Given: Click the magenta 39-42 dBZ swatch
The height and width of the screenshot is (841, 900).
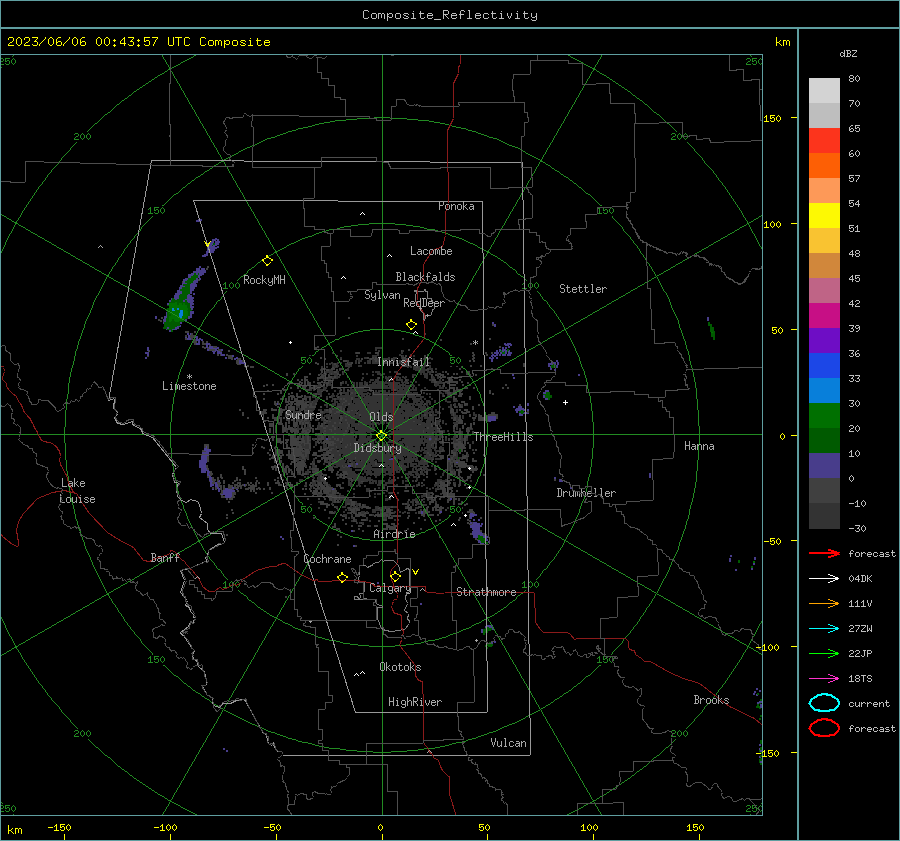Looking at the screenshot, I should click(824, 315).
